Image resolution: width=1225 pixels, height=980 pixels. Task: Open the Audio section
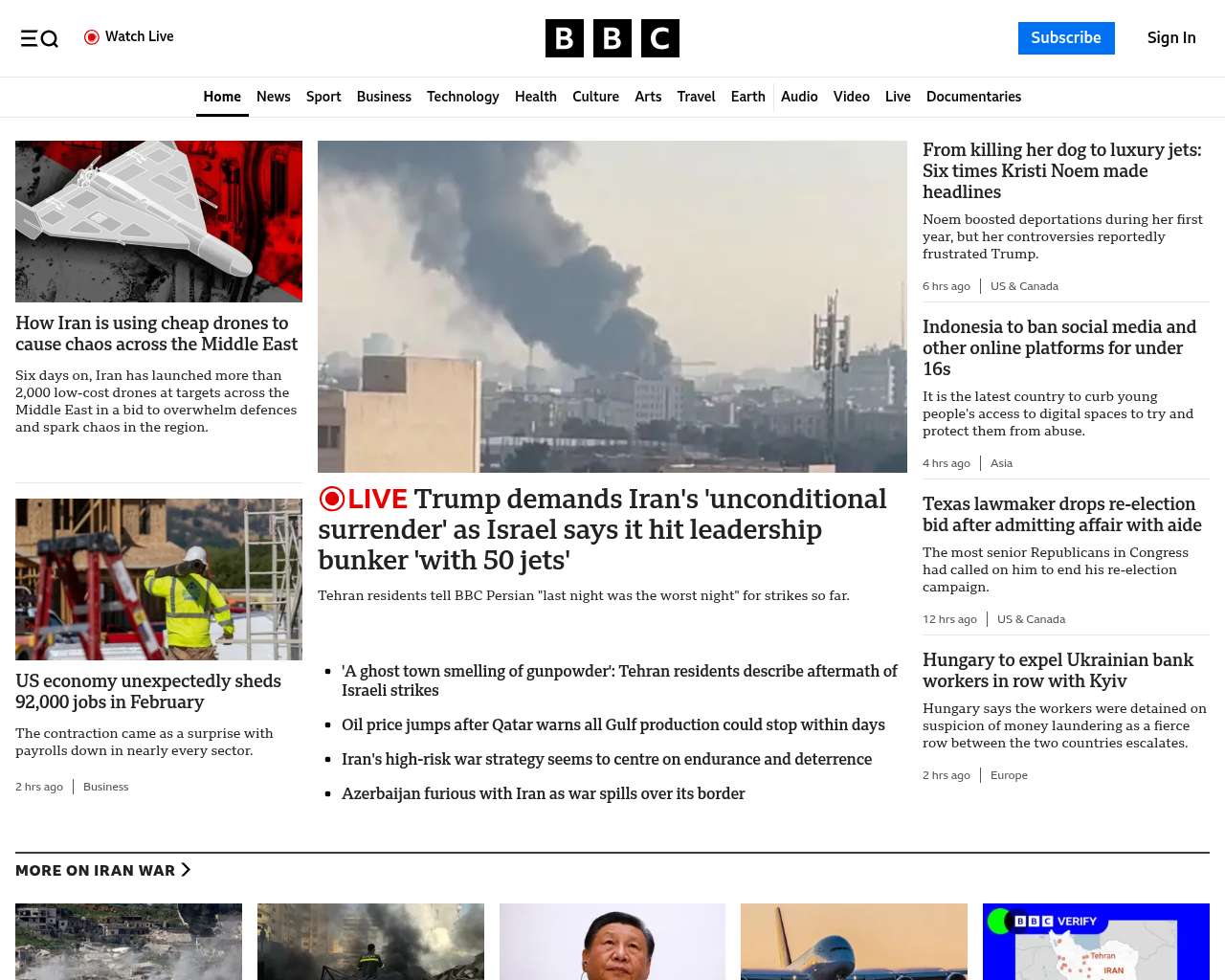tap(799, 97)
